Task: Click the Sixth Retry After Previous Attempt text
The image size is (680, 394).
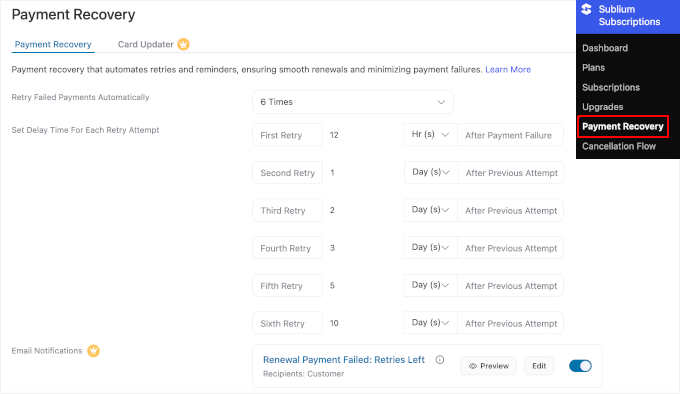Action: (511, 323)
